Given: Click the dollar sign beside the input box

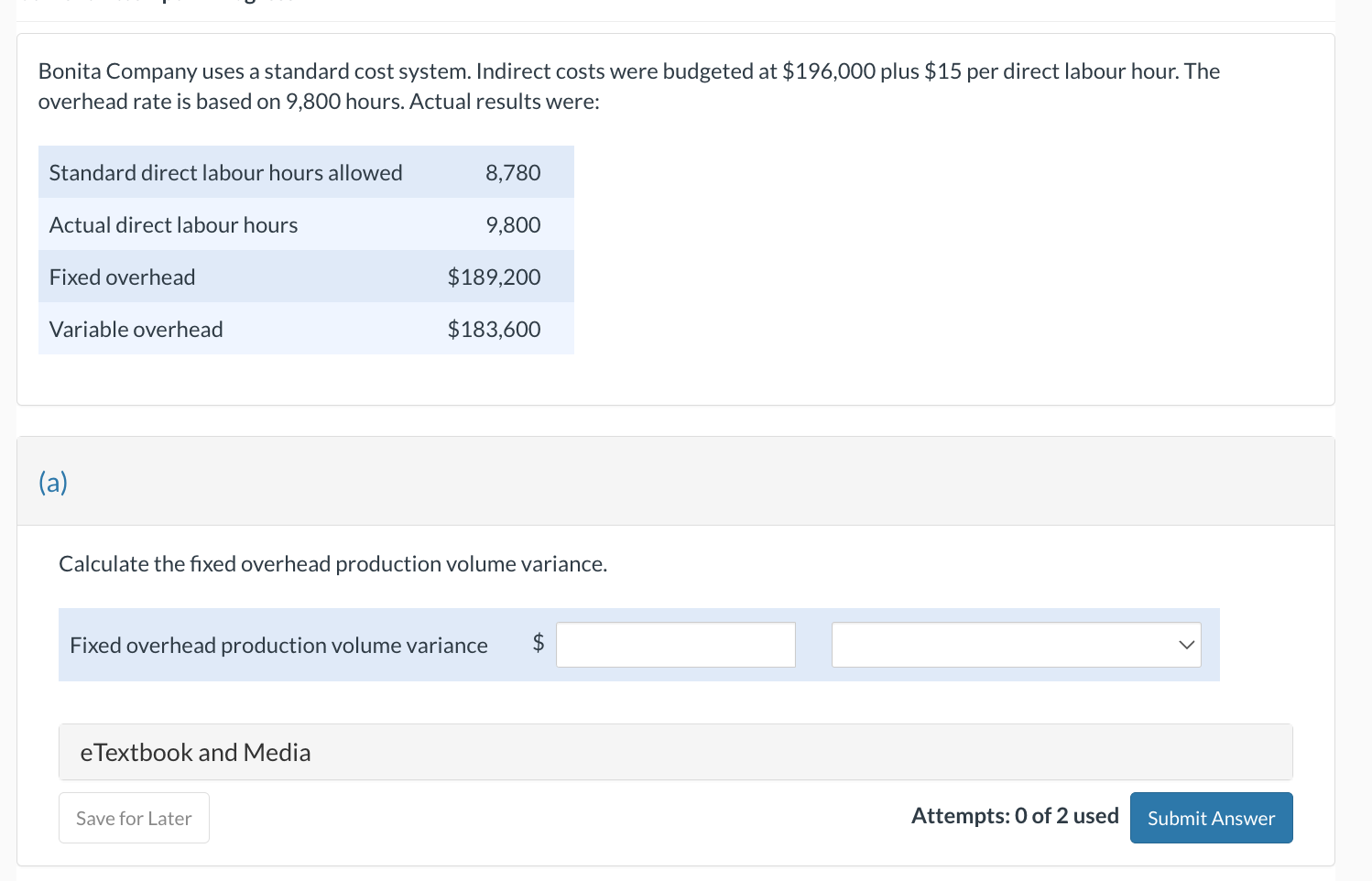Looking at the screenshot, I should tap(539, 645).
